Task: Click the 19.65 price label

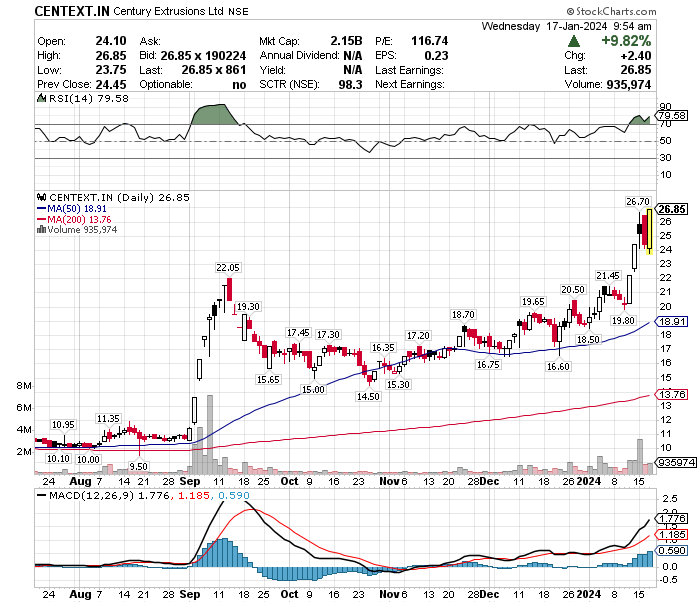Action: pos(533,302)
